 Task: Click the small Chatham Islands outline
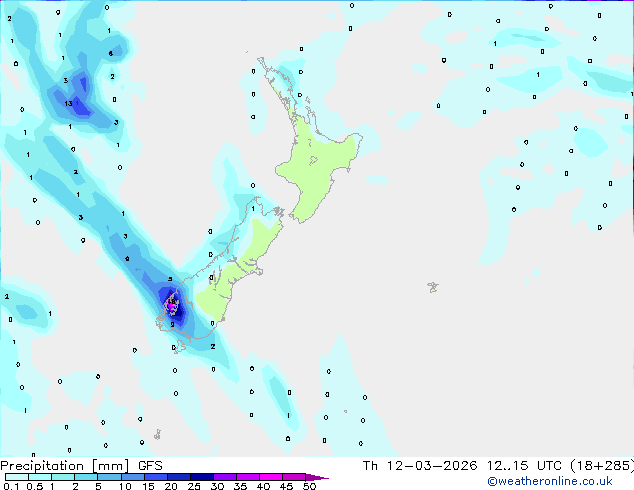tap(433, 287)
